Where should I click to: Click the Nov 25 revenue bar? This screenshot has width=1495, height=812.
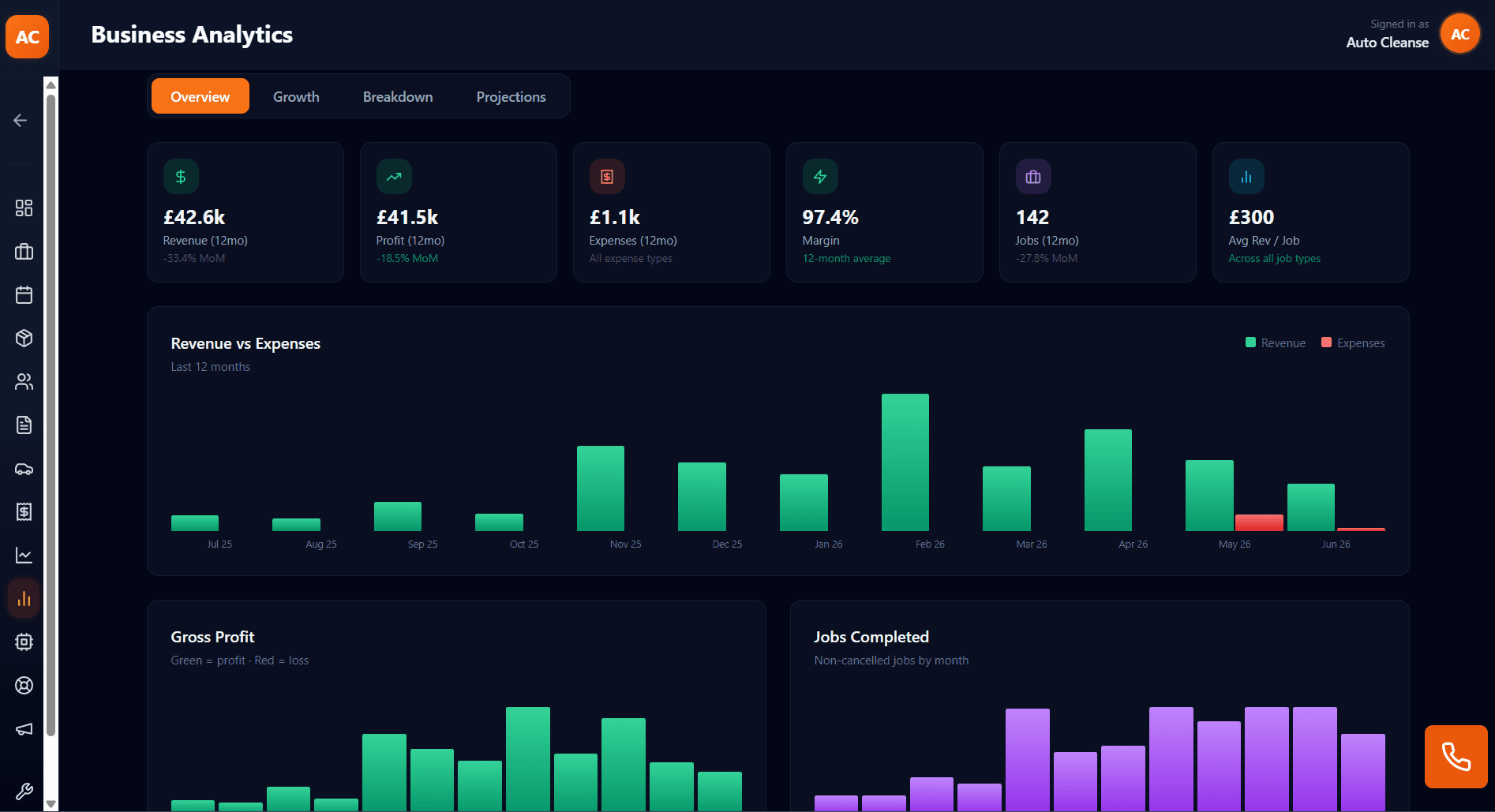600,488
